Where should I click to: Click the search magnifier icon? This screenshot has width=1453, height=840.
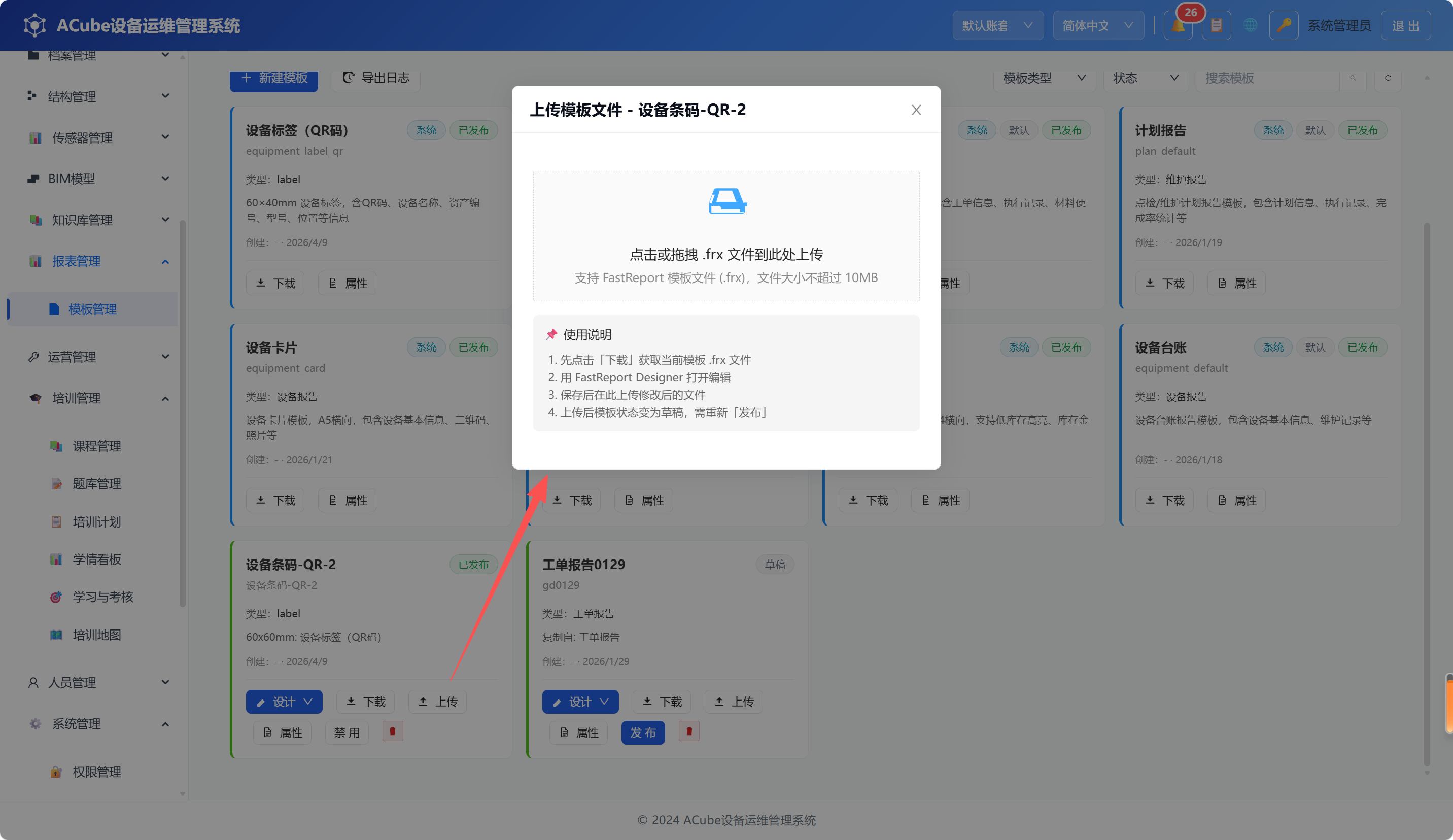coord(1353,78)
